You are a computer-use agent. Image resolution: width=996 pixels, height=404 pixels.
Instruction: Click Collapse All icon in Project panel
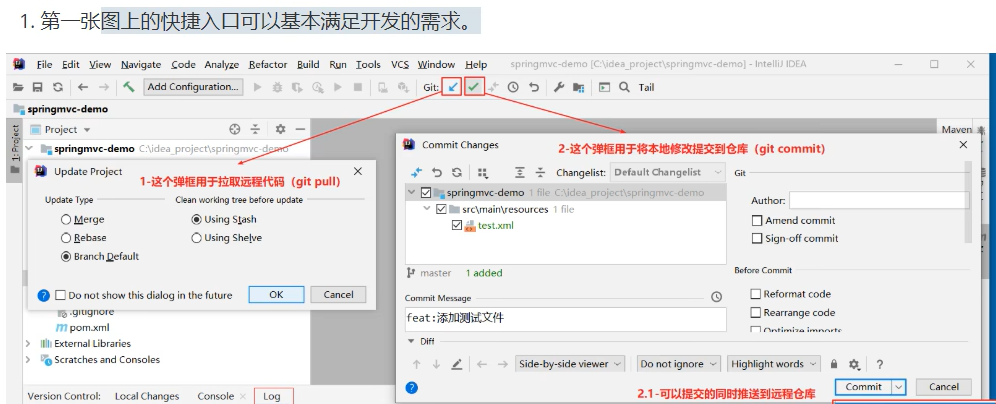[255, 130]
